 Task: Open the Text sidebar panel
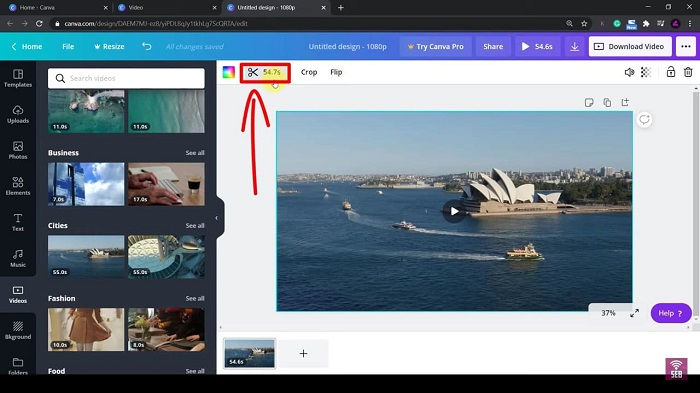pyautogui.click(x=18, y=222)
